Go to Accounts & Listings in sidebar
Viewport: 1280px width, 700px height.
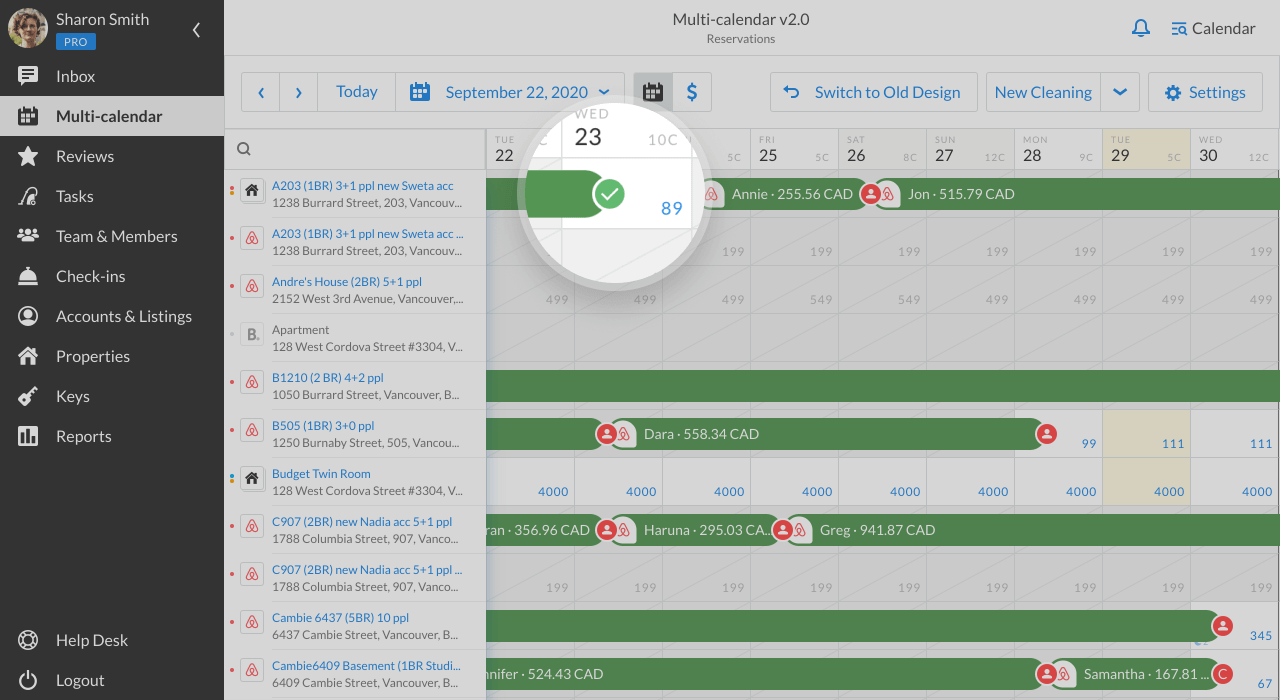pyautogui.click(x=123, y=316)
